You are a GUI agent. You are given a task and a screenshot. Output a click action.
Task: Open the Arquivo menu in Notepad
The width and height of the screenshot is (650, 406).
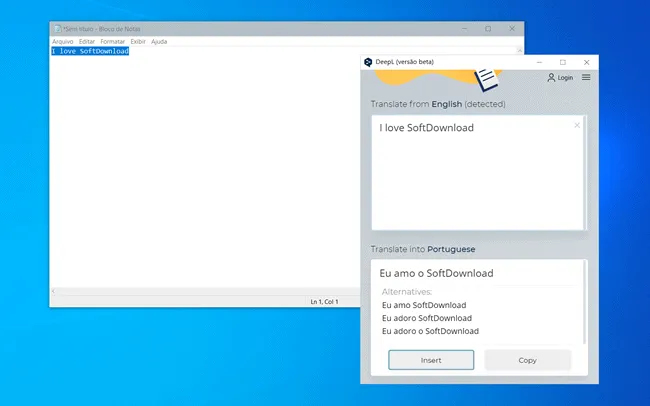63,41
